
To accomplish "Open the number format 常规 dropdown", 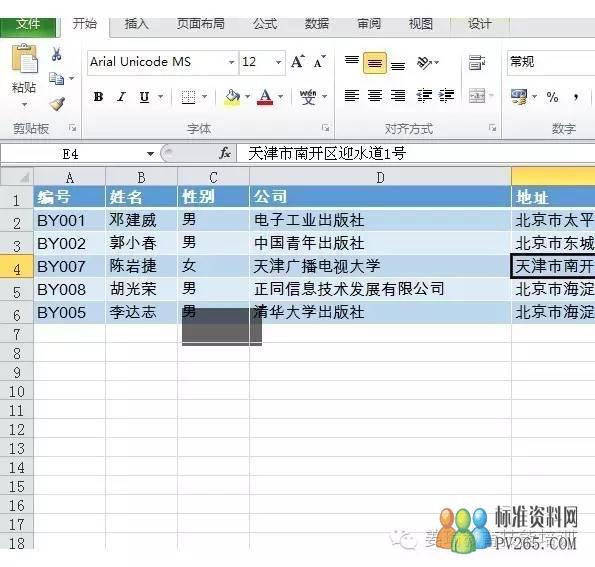I will coord(551,62).
